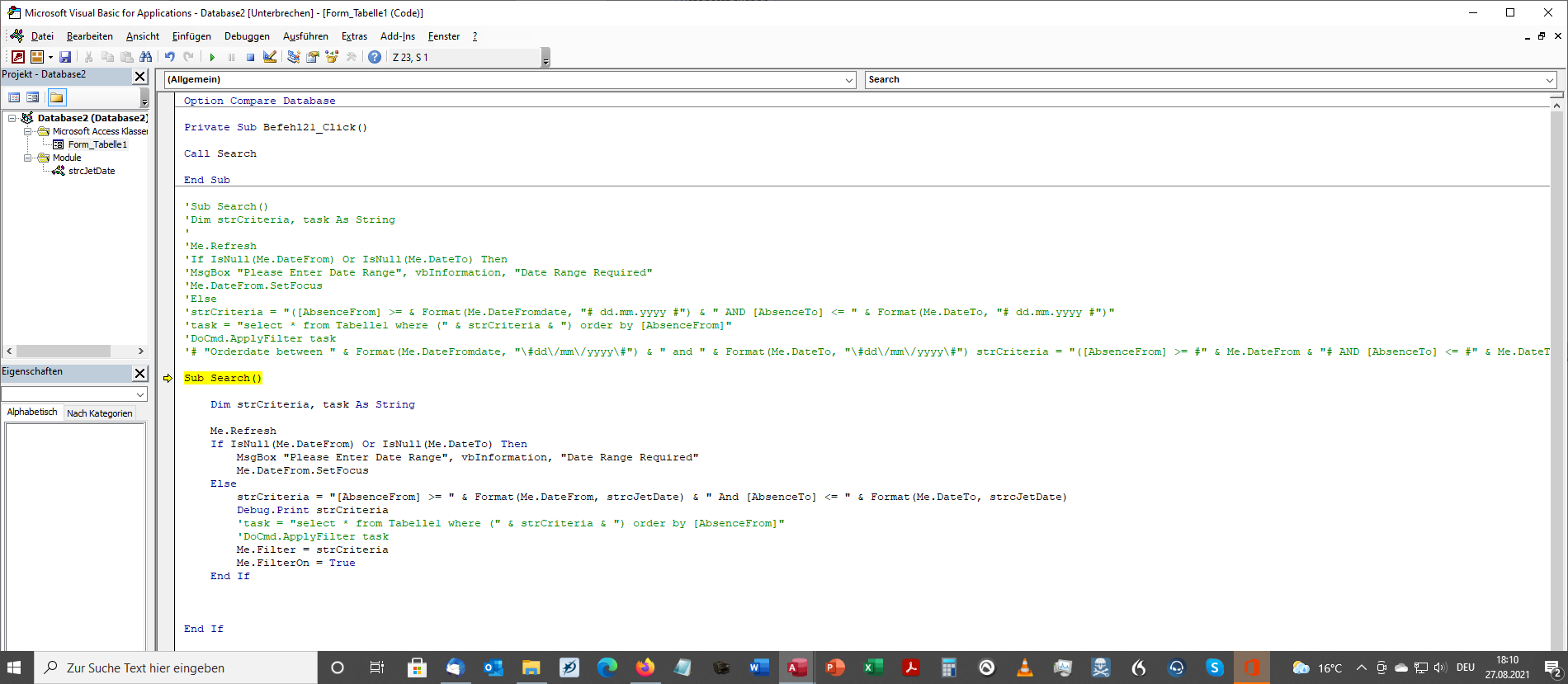Click the View Microsoft Access toolbar icon
Image resolution: width=1568 pixels, height=684 pixels.
click(18, 57)
